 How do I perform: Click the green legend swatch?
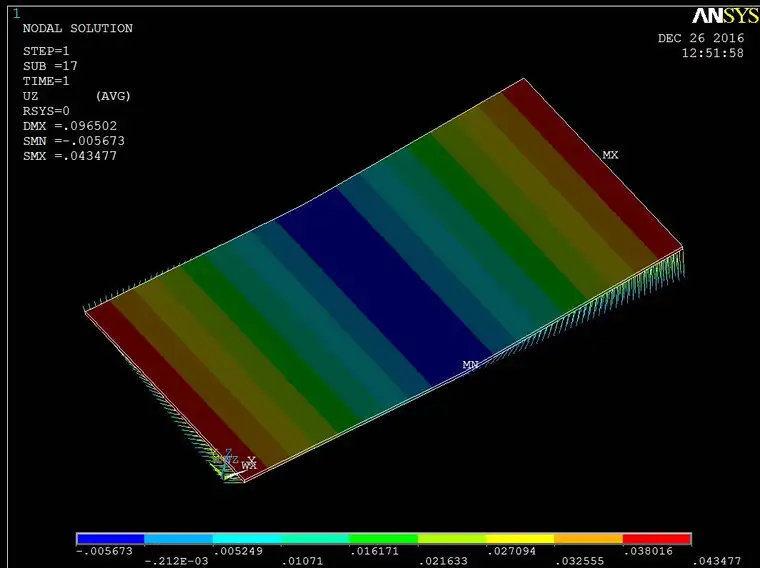(383, 539)
